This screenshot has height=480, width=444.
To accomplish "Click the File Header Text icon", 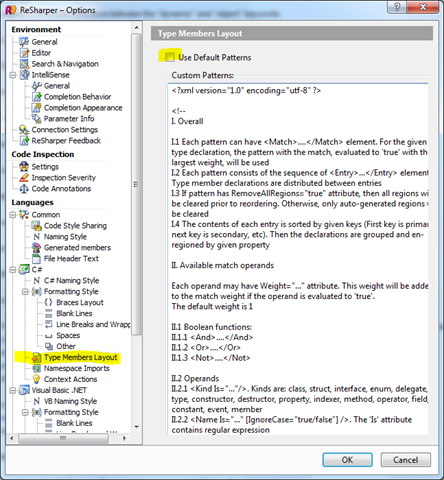I will click(36, 259).
